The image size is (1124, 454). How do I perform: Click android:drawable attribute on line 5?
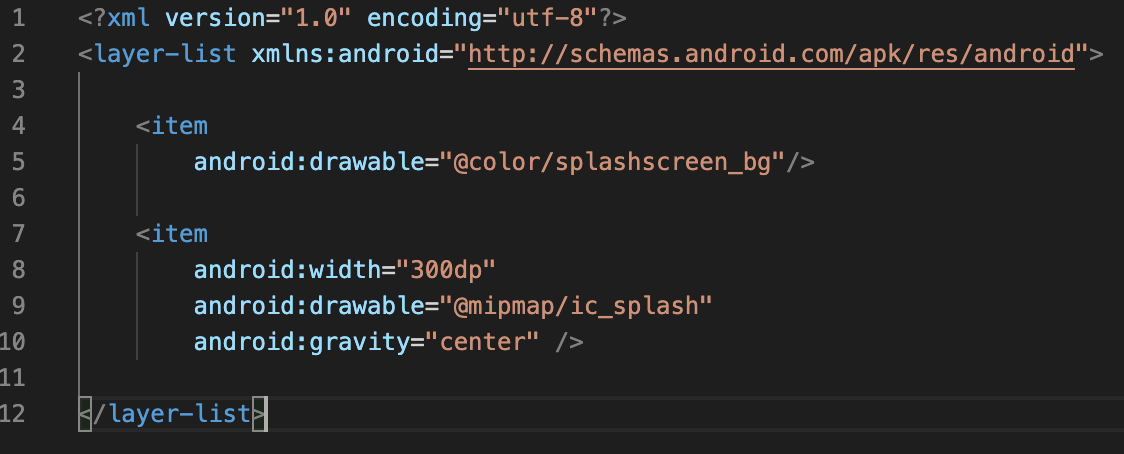coord(309,162)
